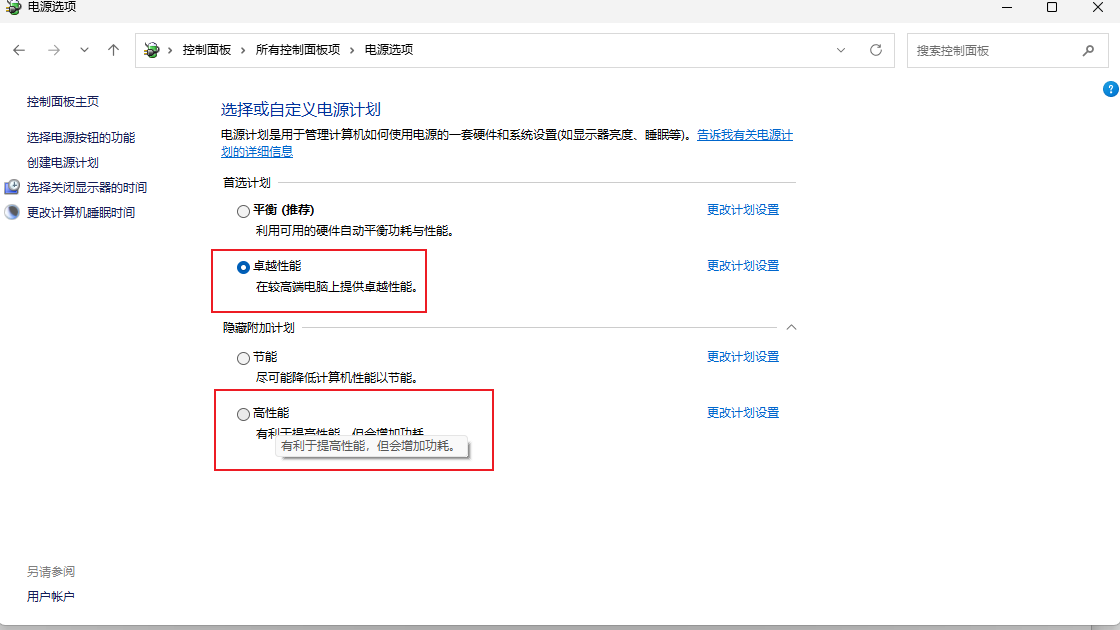The image size is (1120, 630).
Task: Refresh the page with the refresh icon
Action: [x=875, y=49]
